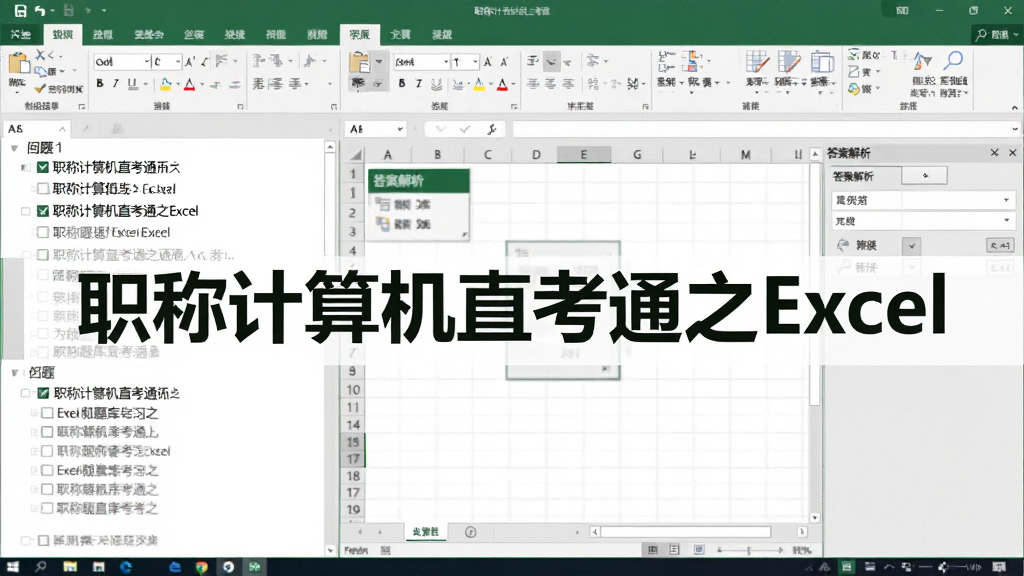Click the search magnifier at the ribbon's right end
Image resolution: width=1024 pixels, height=576 pixels.
pyautogui.click(x=980, y=35)
